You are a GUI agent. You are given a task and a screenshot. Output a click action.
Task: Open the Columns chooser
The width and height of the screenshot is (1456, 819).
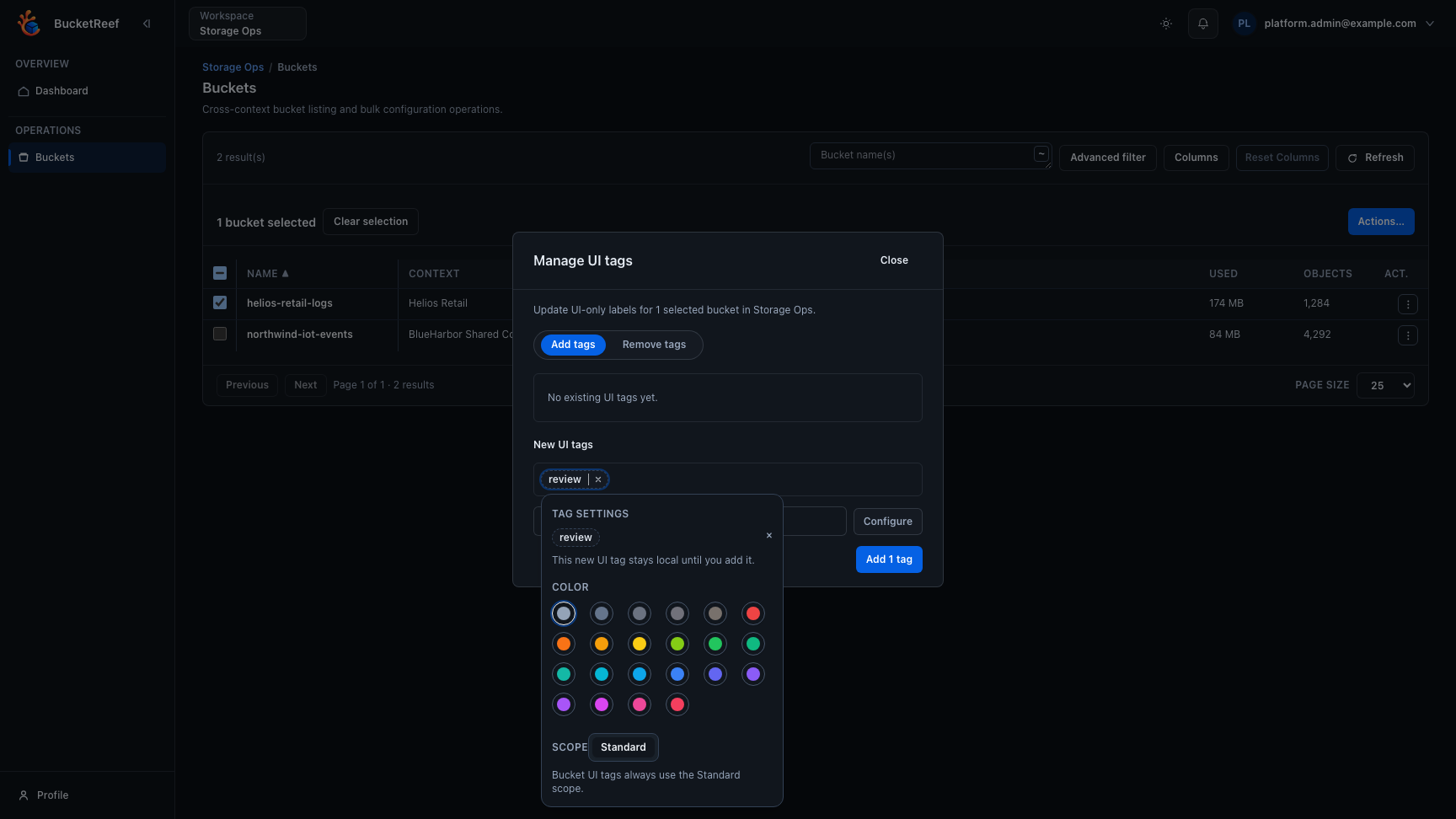point(1196,158)
